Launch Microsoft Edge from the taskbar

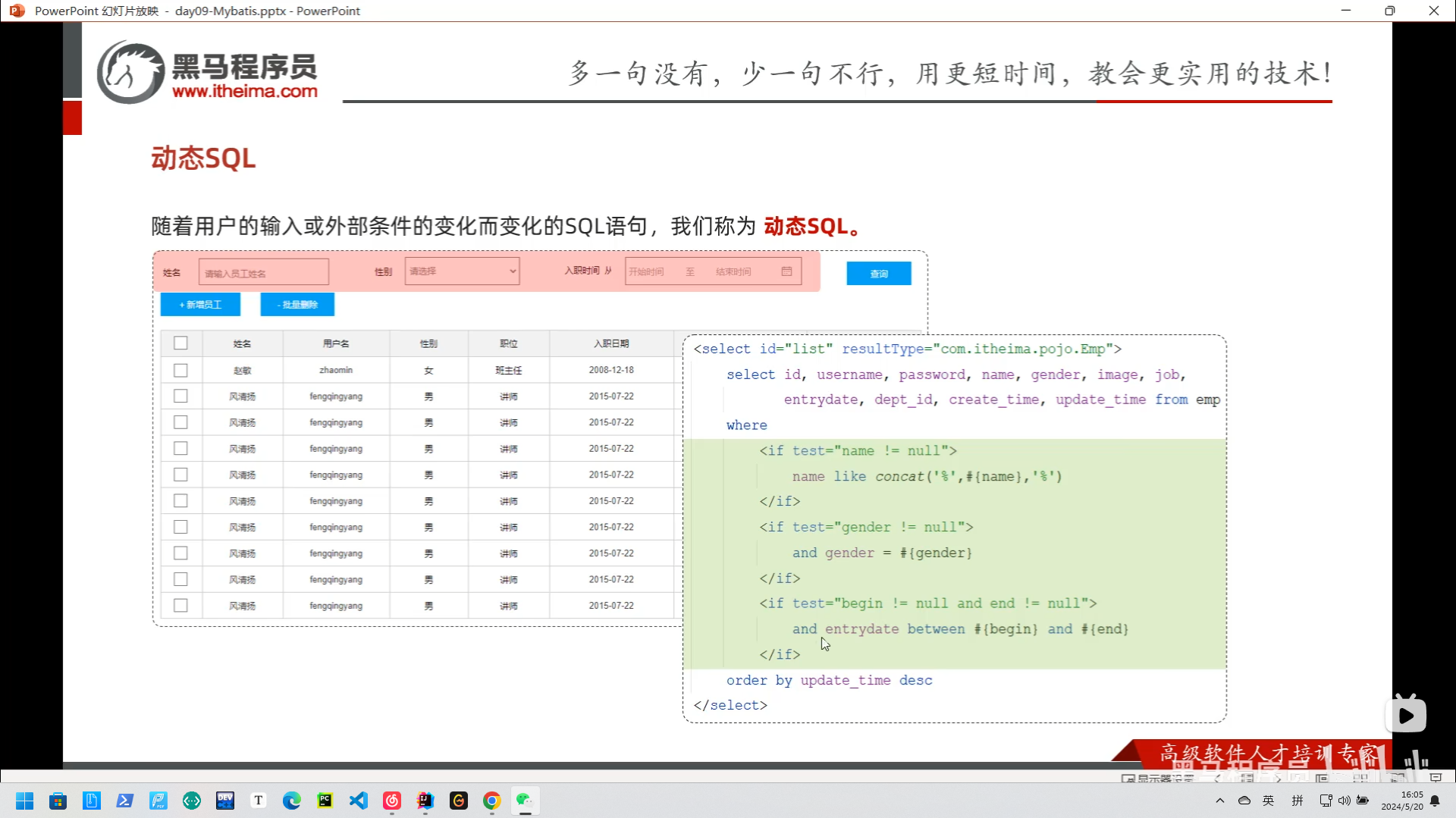292,801
